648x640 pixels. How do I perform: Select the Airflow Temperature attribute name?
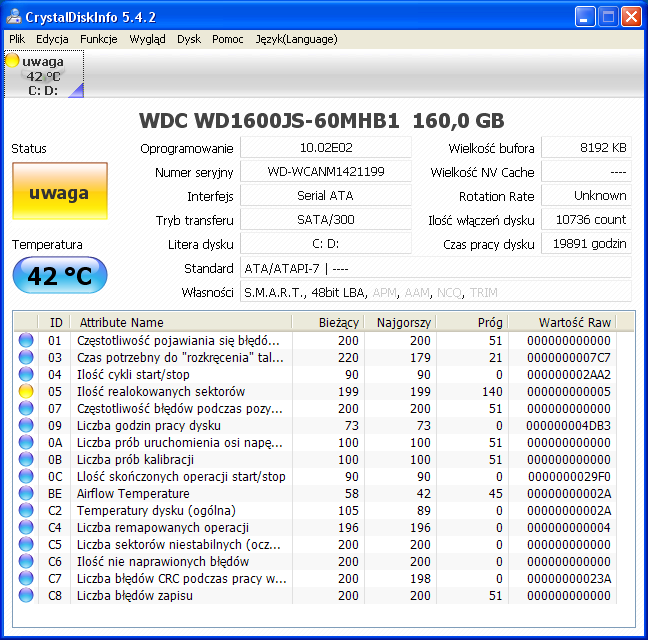pos(133,493)
